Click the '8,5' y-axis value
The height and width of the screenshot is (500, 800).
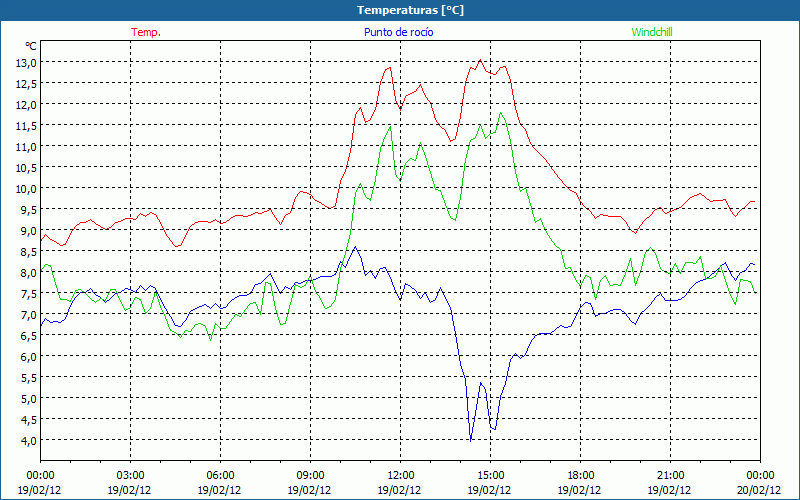(x=29, y=252)
